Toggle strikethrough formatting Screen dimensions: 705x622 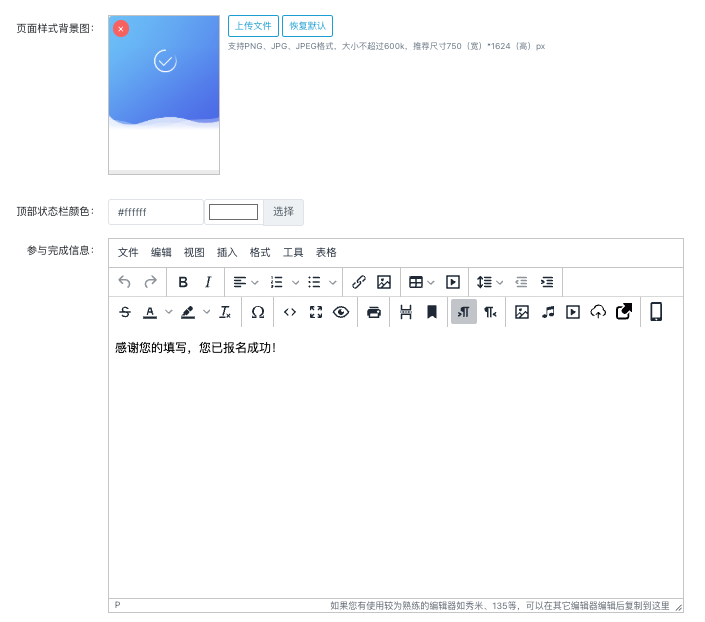[124, 312]
